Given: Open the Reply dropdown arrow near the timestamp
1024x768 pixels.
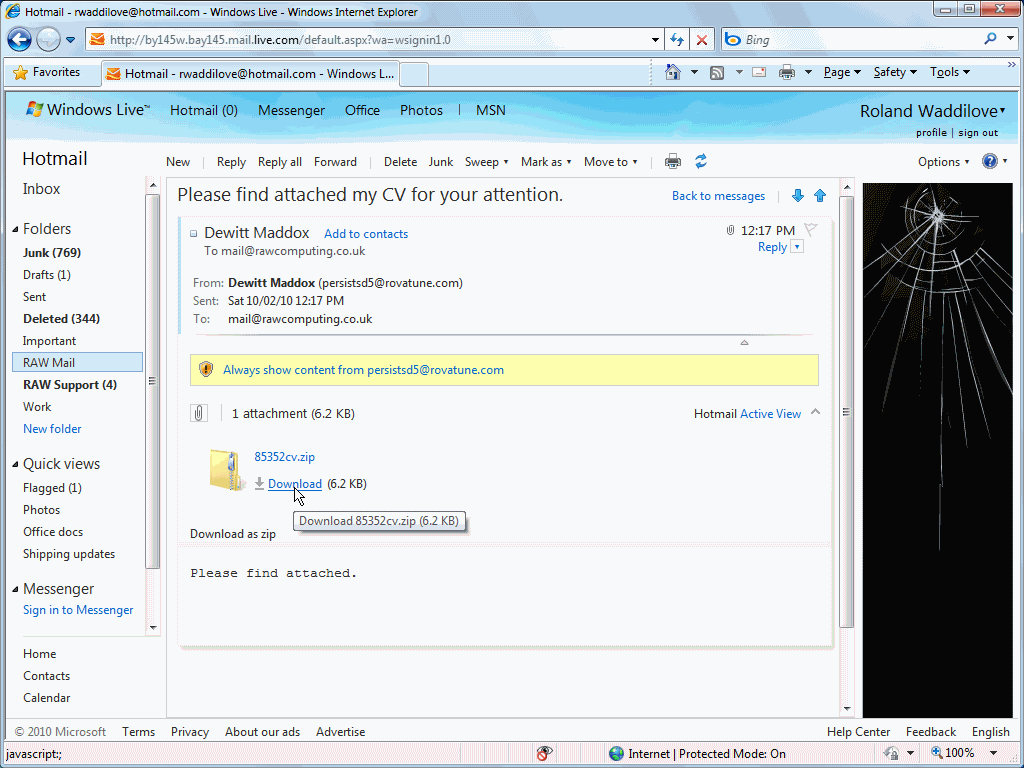Looking at the screenshot, I should 797,247.
